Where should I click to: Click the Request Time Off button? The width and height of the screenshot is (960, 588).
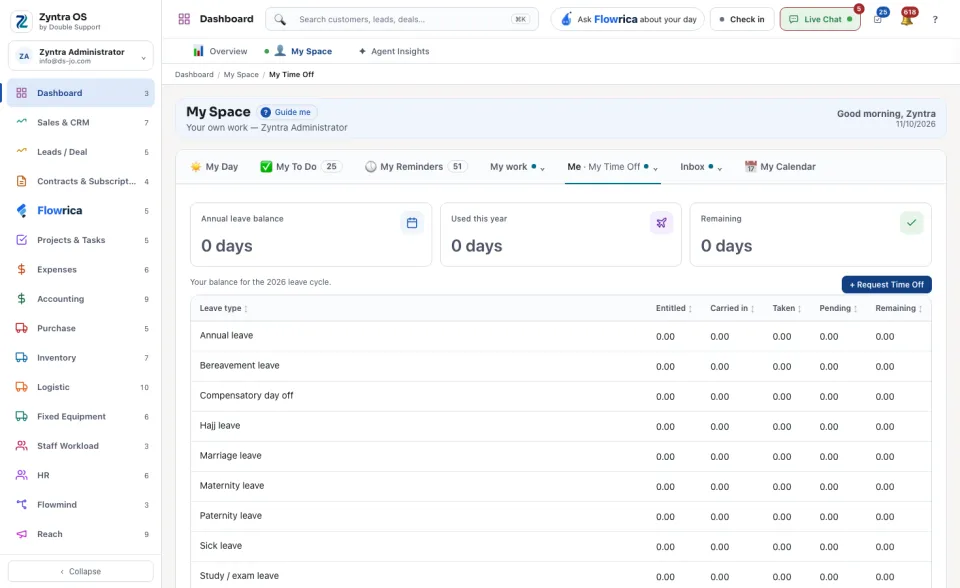(887, 285)
